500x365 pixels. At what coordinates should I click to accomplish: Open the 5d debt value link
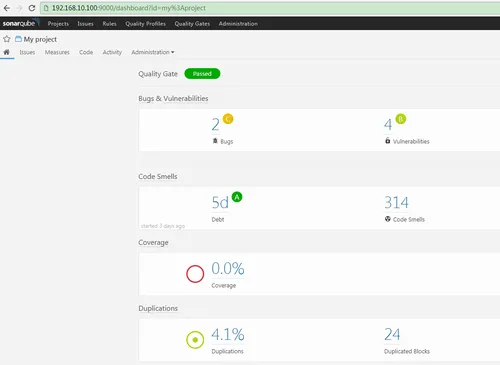point(220,202)
